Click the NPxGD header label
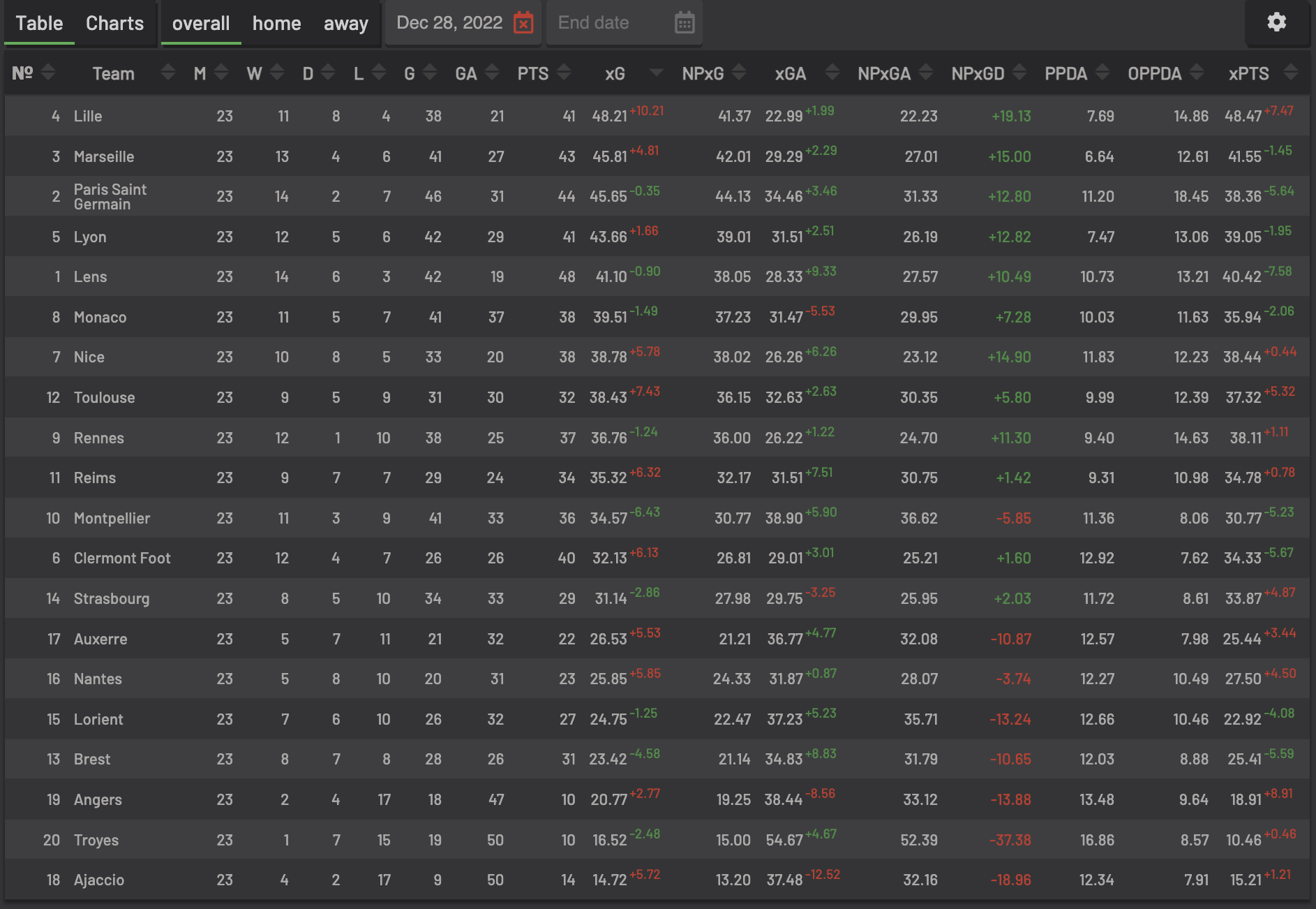Viewport: 1316px width, 909px height. [x=978, y=73]
